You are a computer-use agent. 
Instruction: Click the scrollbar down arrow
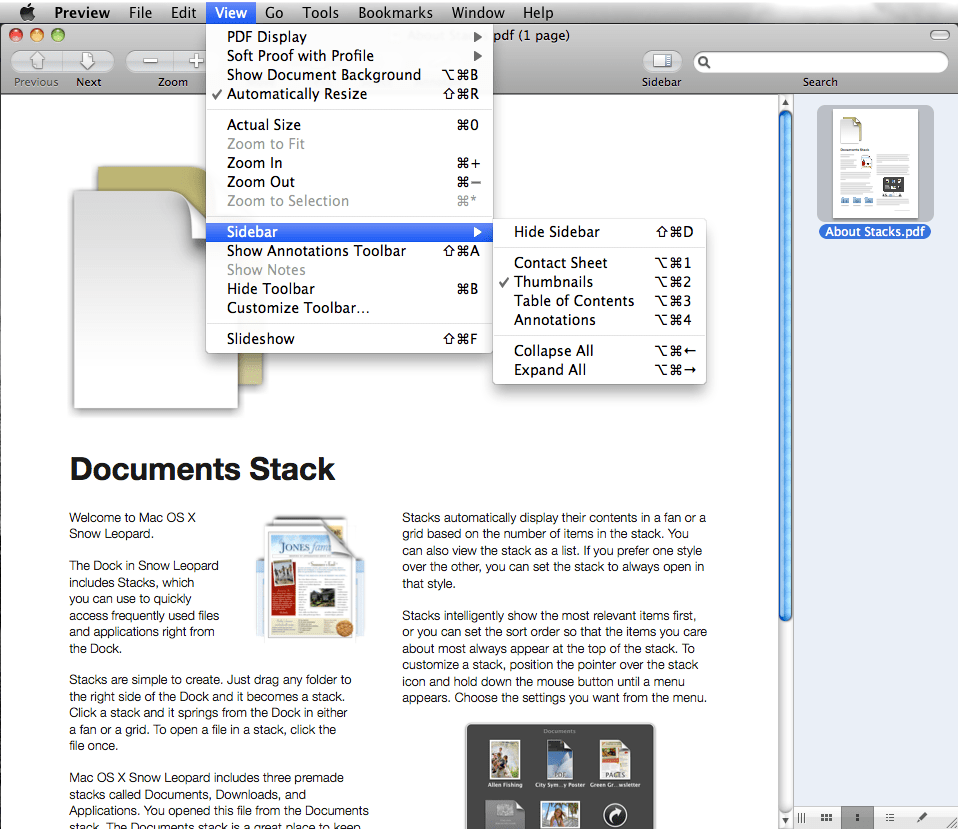tap(786, 820)
